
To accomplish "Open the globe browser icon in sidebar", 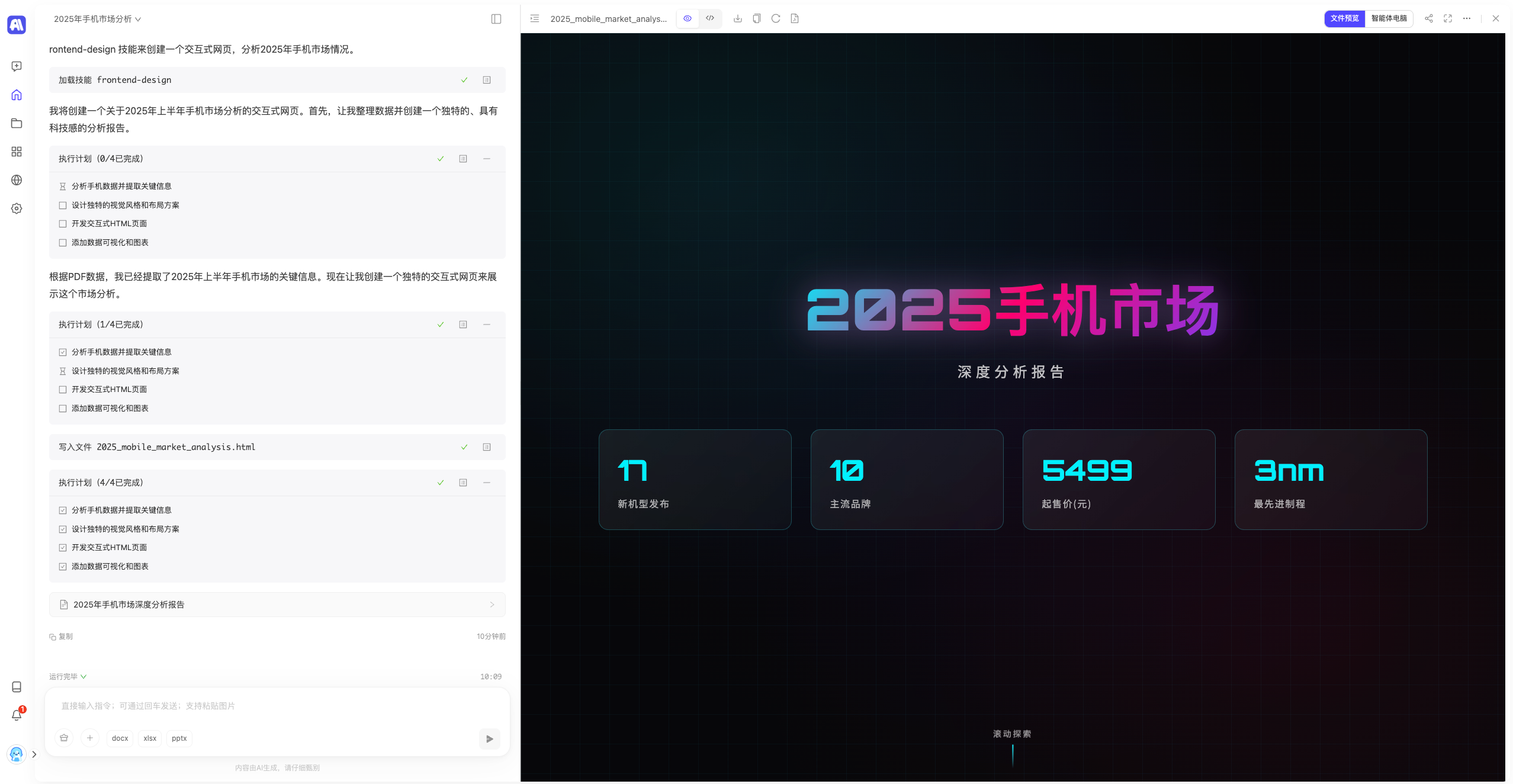I will (x=16, y=180).
